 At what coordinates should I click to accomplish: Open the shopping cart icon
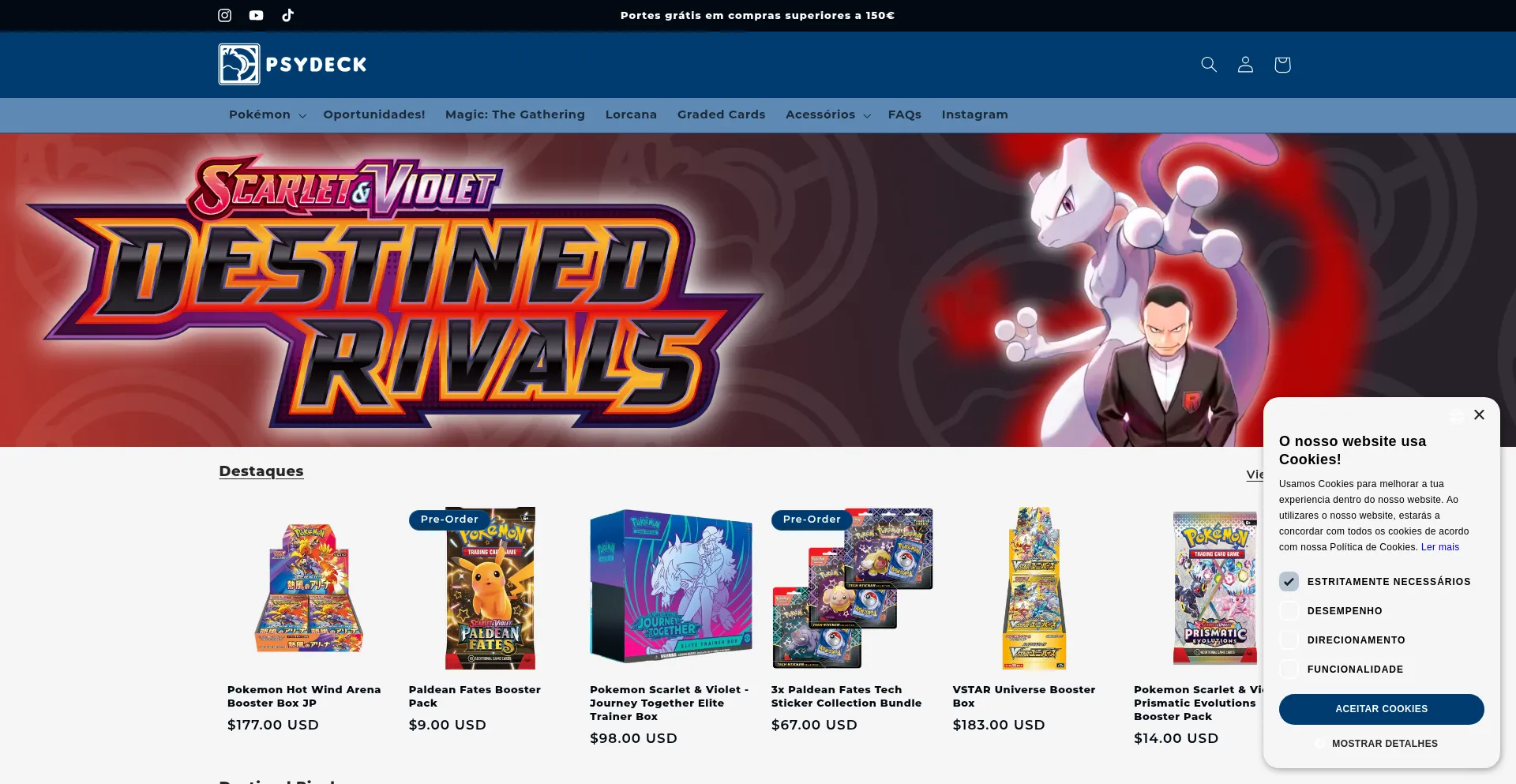pos(1282,65)
